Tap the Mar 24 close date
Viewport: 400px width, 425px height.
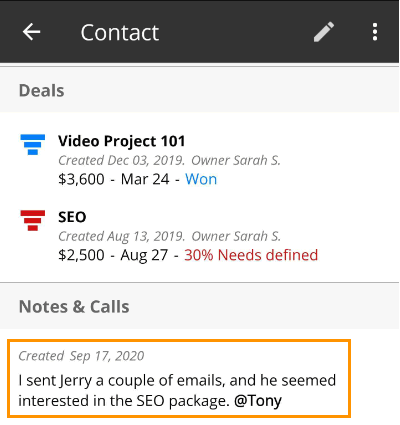pyautogui.click(x=145, y=179)
